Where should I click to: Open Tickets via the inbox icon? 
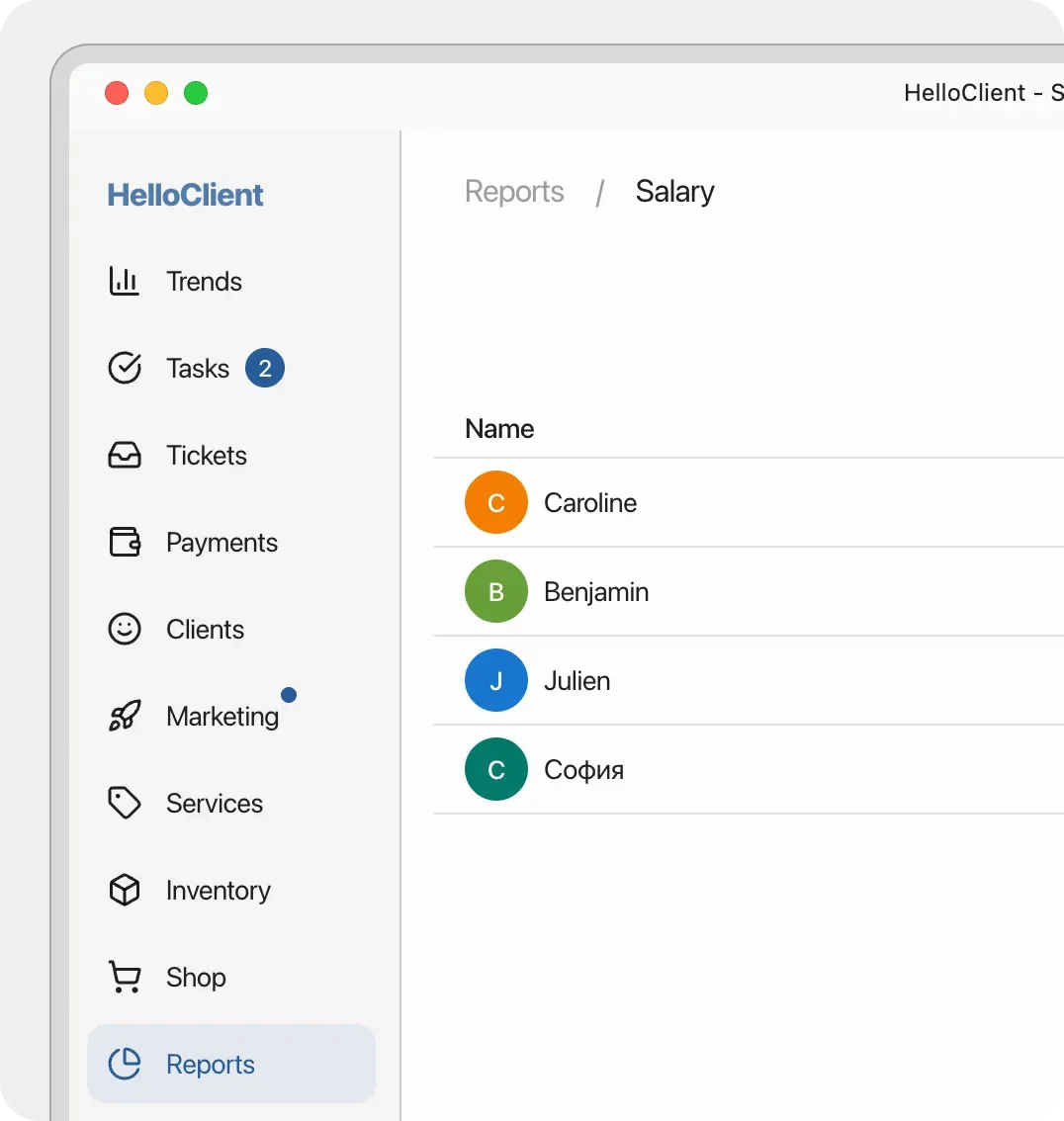point(125,455)
